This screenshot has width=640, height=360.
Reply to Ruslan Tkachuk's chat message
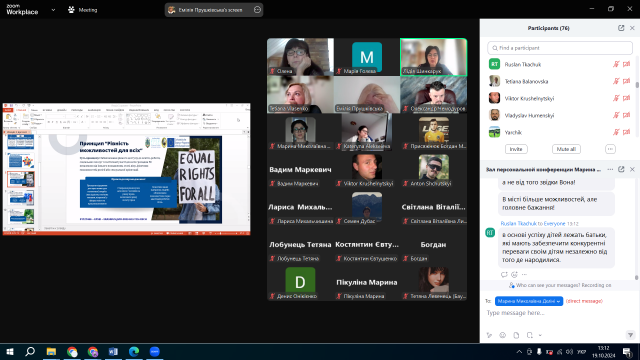pos(504,275)
